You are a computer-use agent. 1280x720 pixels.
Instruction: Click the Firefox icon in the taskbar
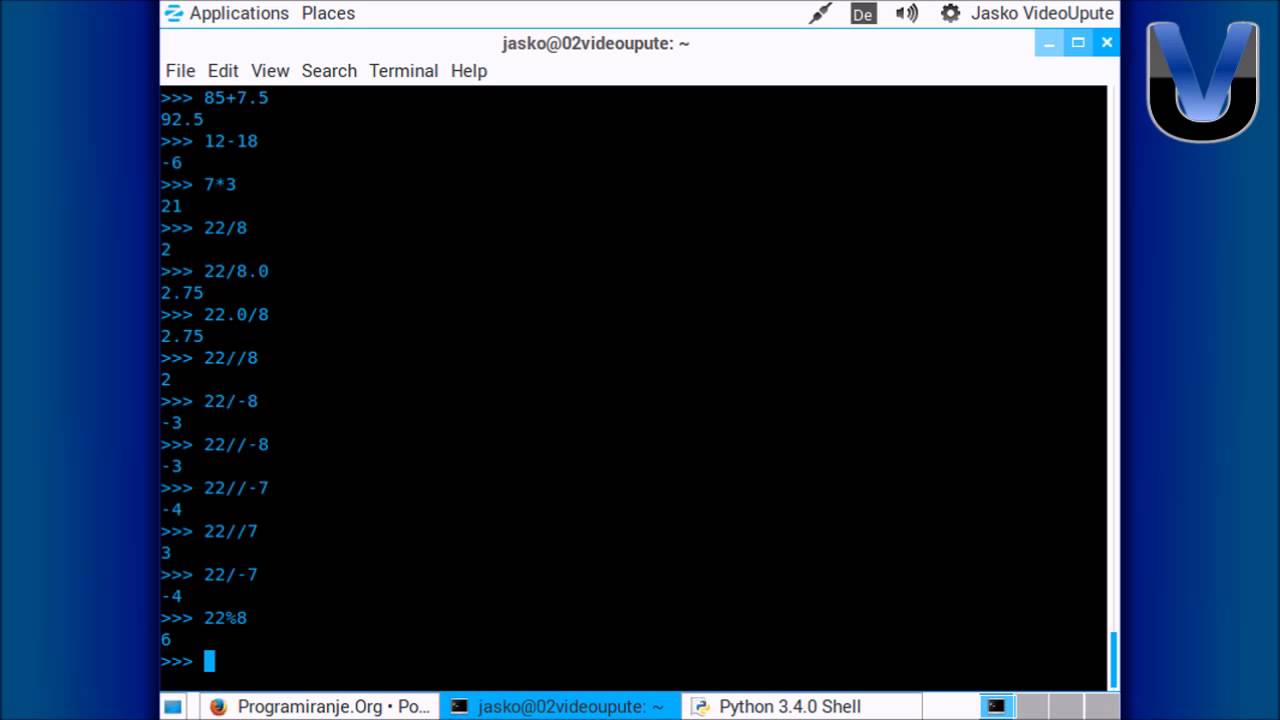pos(219,707)
